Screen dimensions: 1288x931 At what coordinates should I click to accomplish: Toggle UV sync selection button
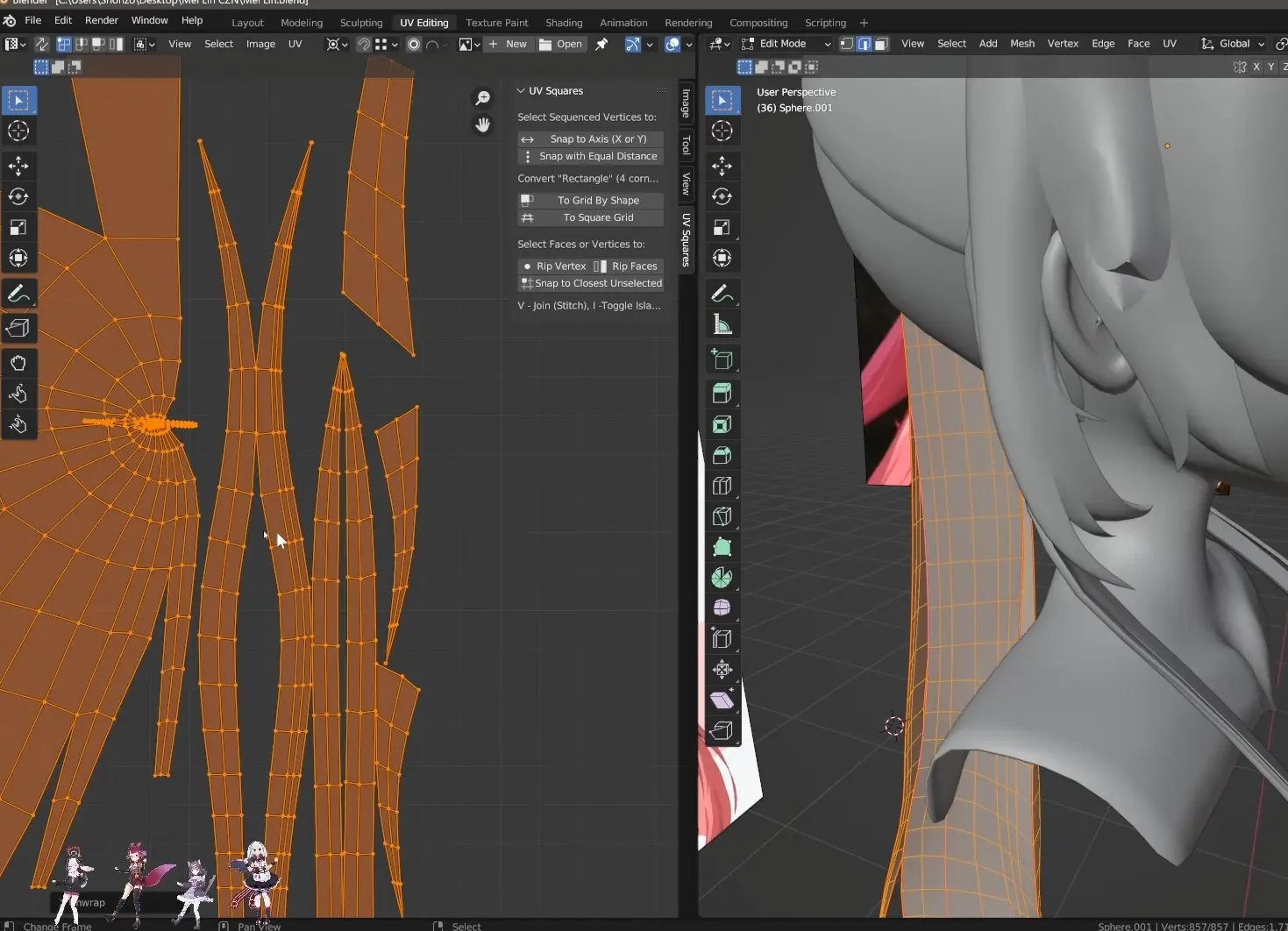[x=41, y=44]
